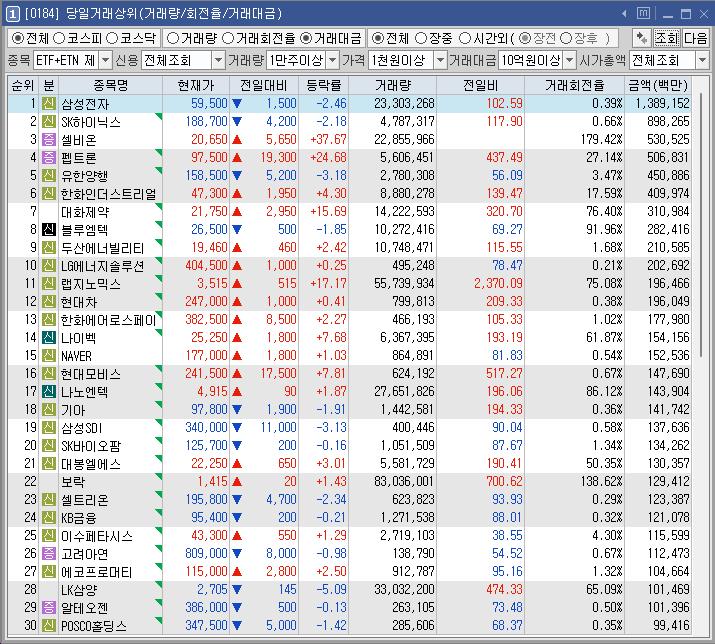Sort by 금액(백만) column header
Screen dimensions: 715x644
(x=658, y=85)
